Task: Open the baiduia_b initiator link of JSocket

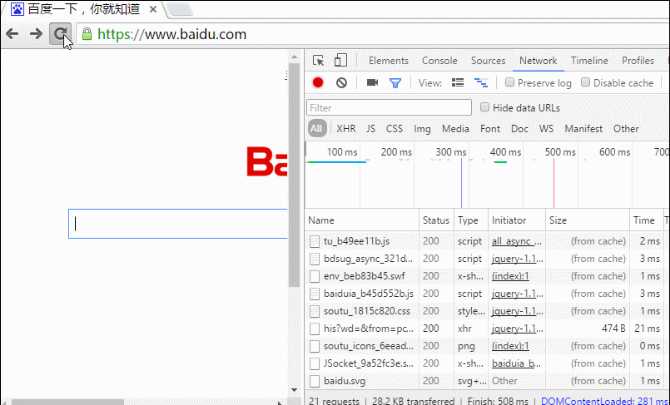Action: pyautogui.click(x=517, y=364)
